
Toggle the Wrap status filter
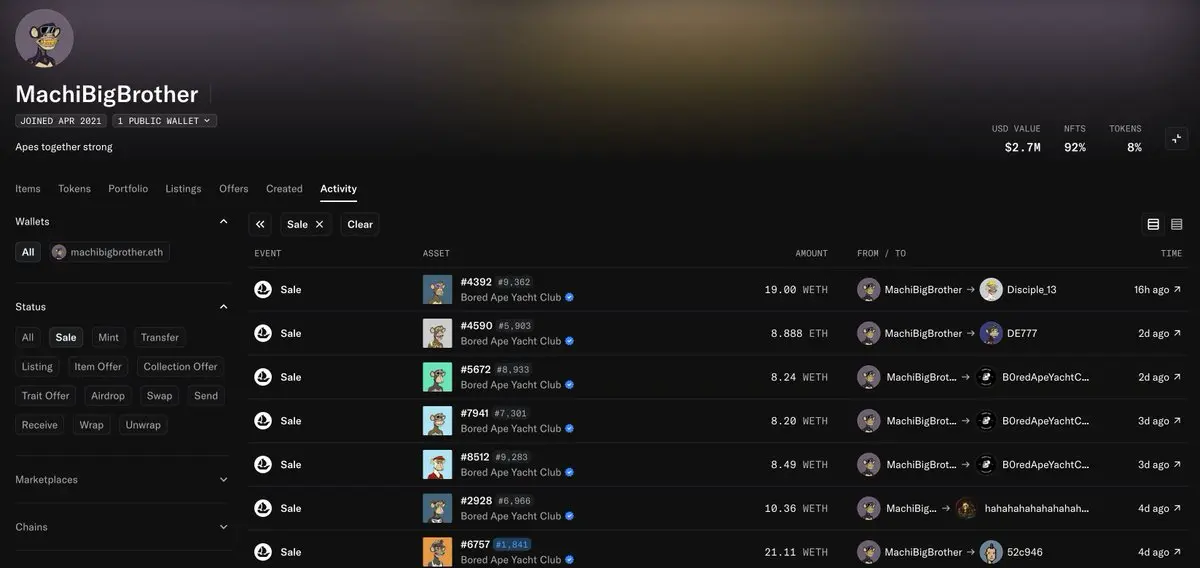pyautogui.click(x=91, y=425)
